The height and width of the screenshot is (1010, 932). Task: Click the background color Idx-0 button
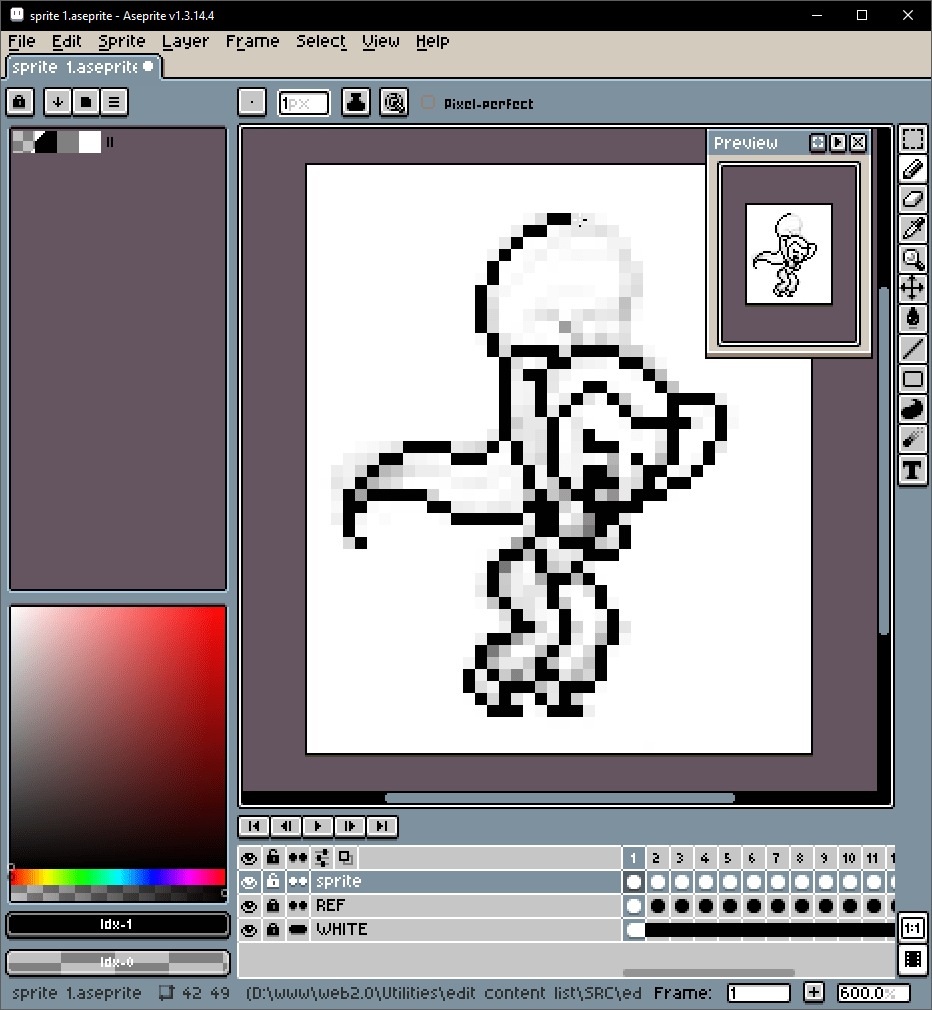pos(117,962)
